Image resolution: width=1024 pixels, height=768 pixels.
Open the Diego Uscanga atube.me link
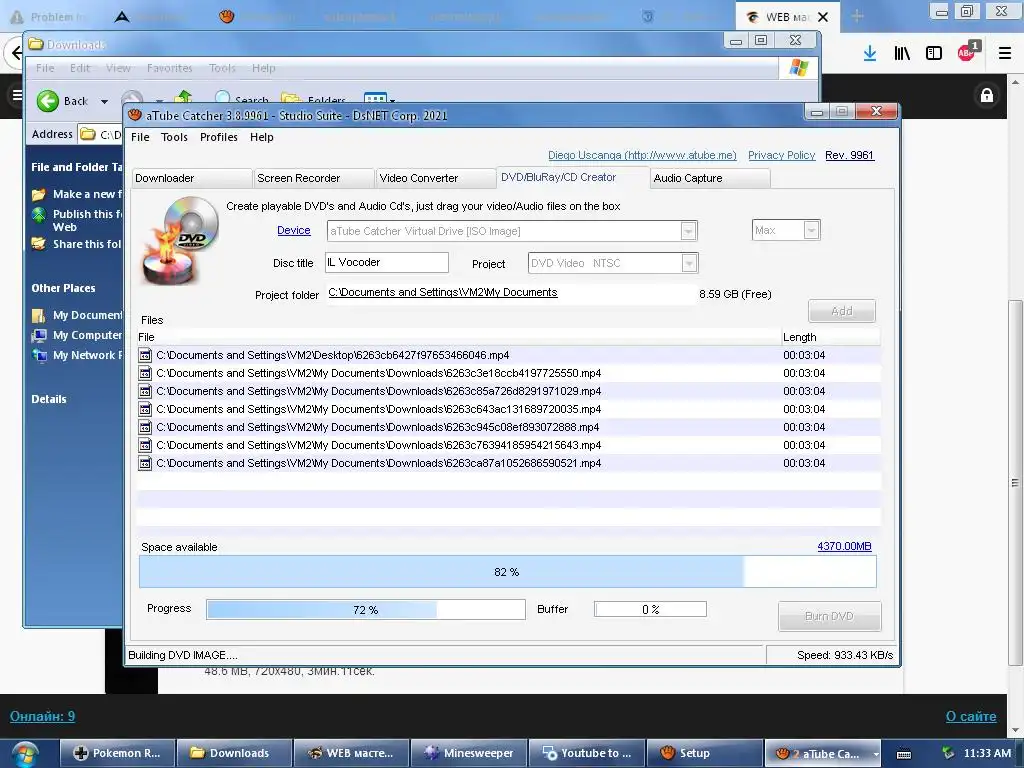(642, 155)
